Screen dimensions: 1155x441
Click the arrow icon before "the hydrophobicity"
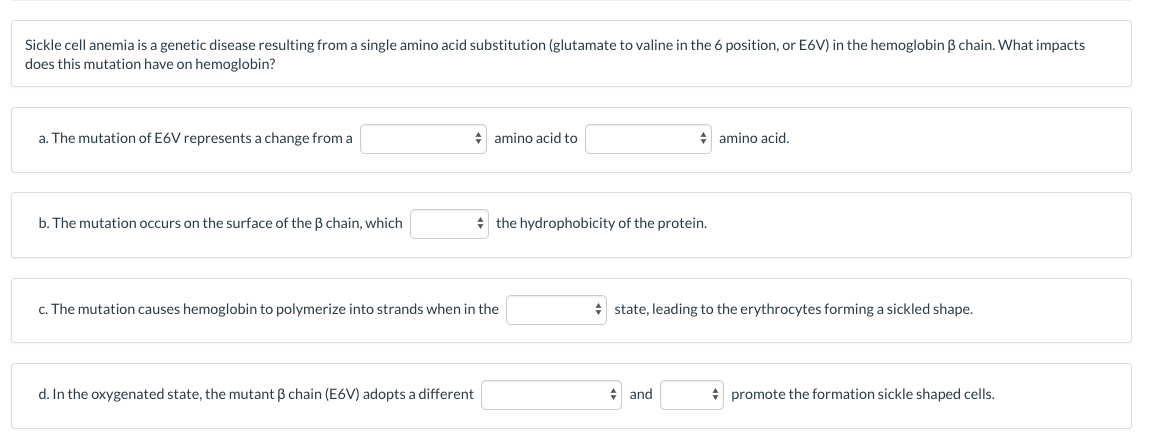[480, 223]
